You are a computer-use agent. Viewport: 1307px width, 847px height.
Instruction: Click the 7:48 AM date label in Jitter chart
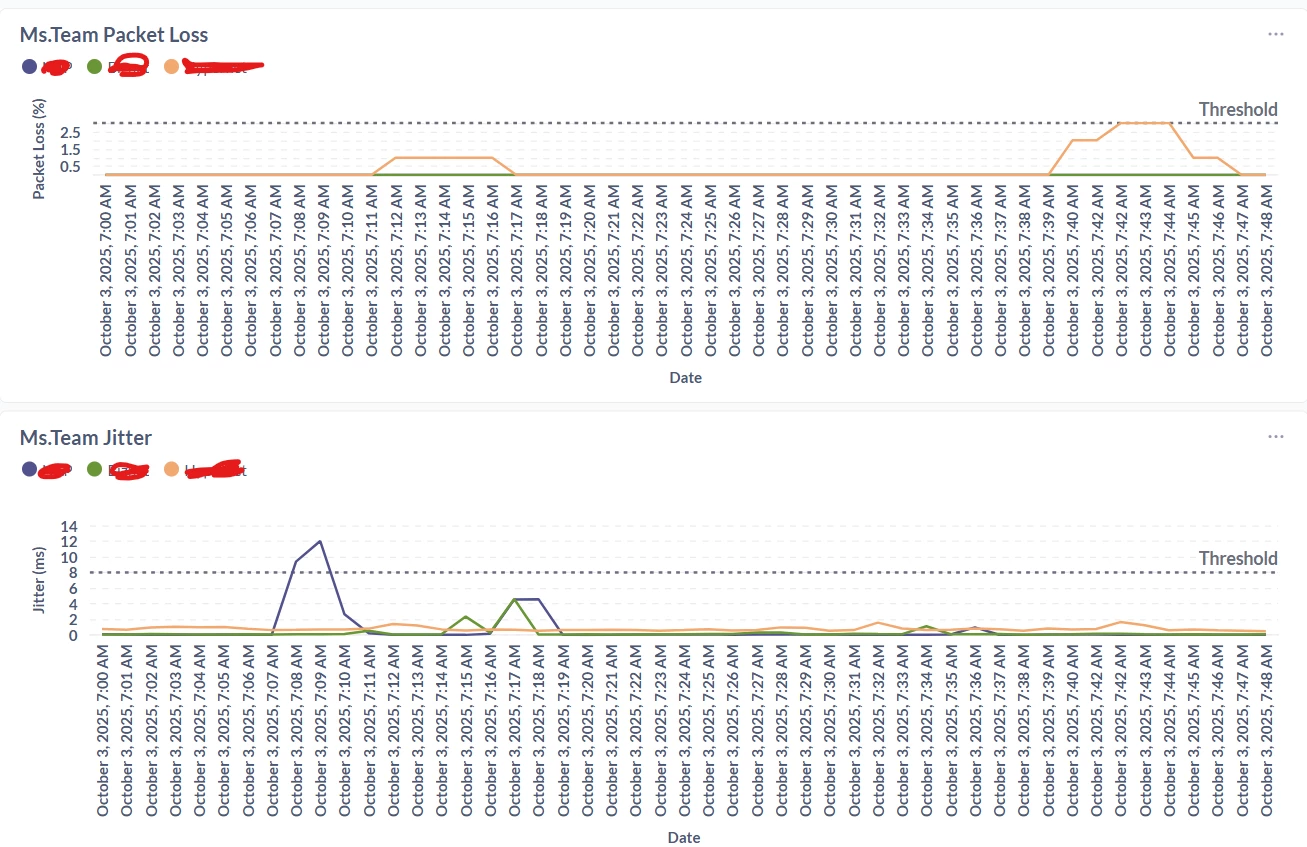click(1268, 730)
